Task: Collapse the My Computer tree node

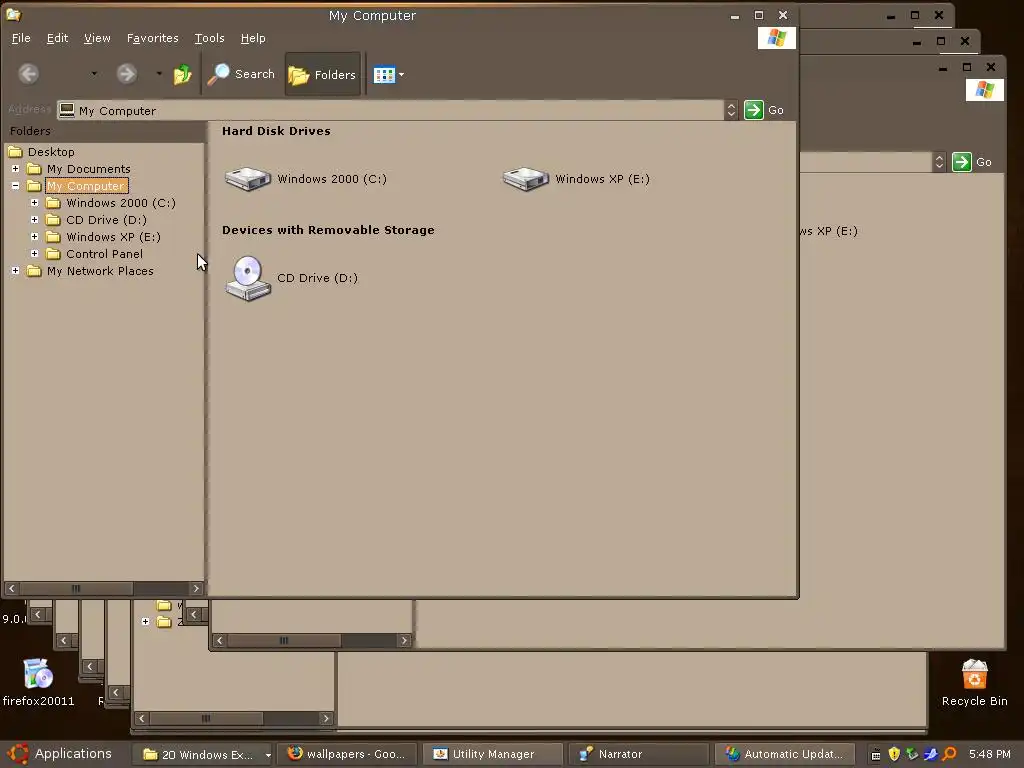Action: click(x=15, y=185)
